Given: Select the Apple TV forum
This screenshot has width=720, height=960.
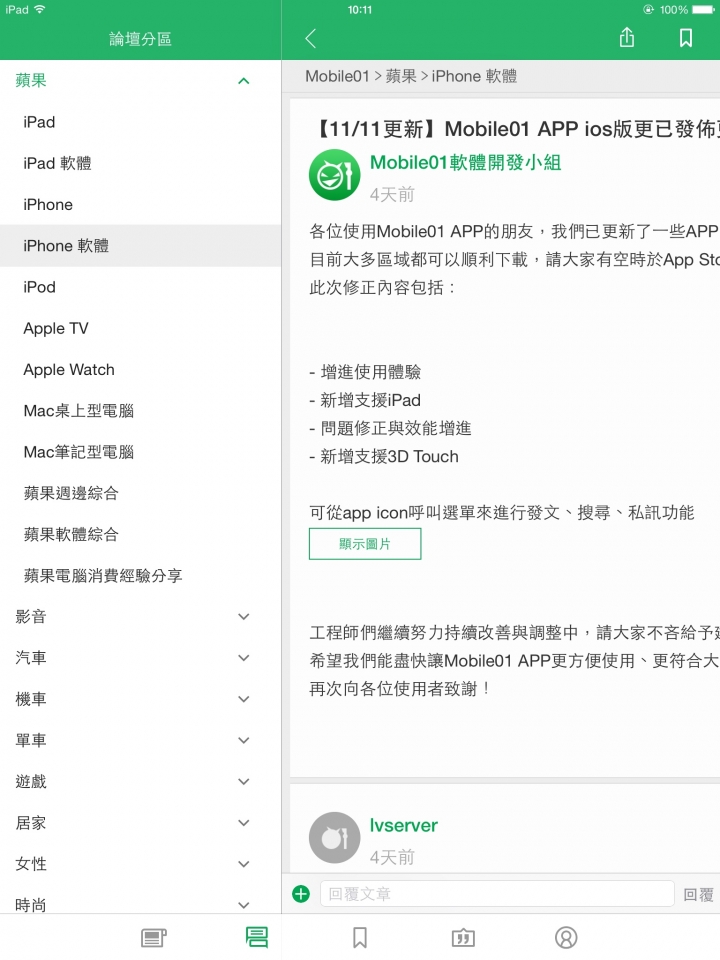Looking at the screenshot, I should point(140,328).
